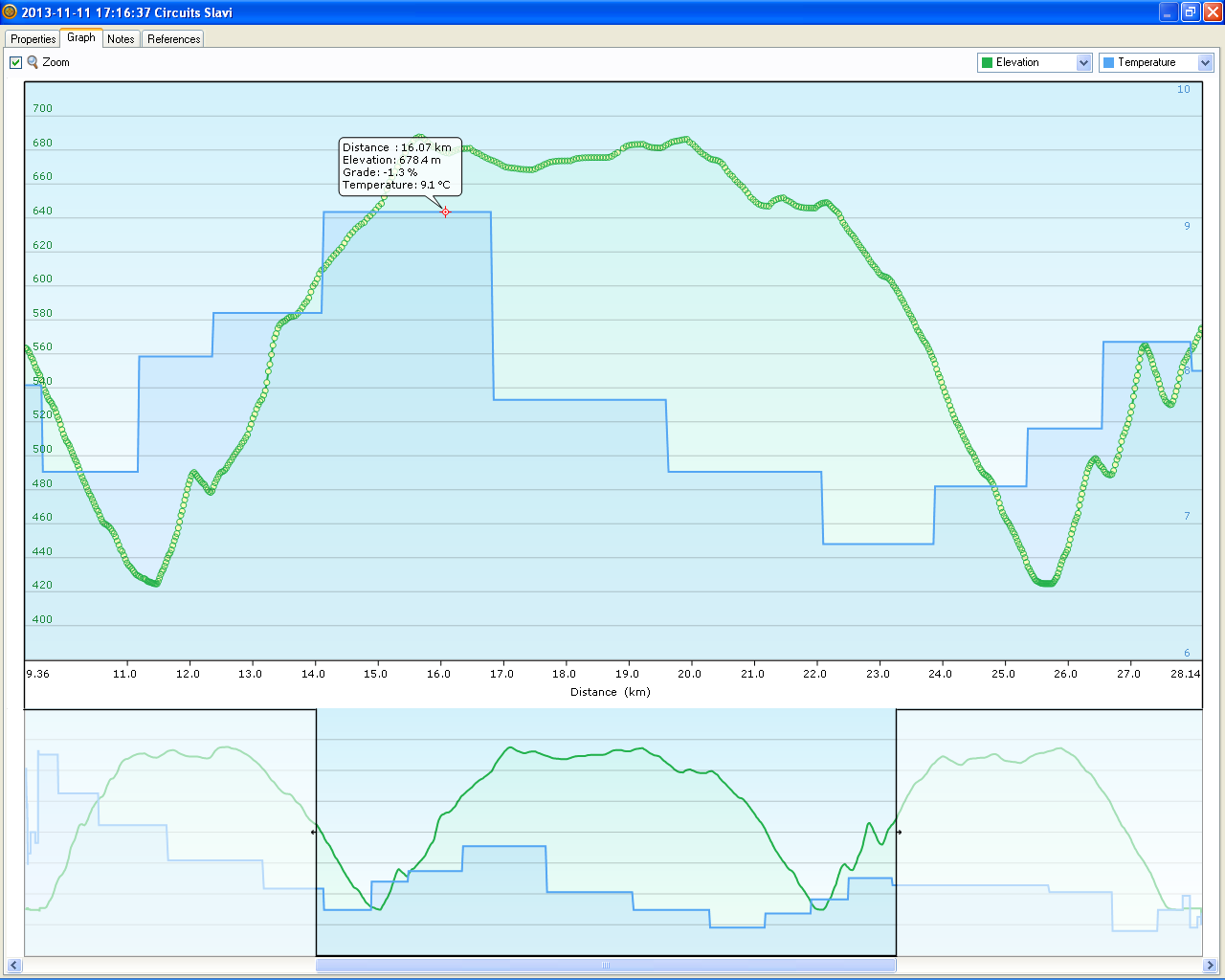Click the green Elevation color square
Screen dimensions: 1225x980
tap(987, 63)
